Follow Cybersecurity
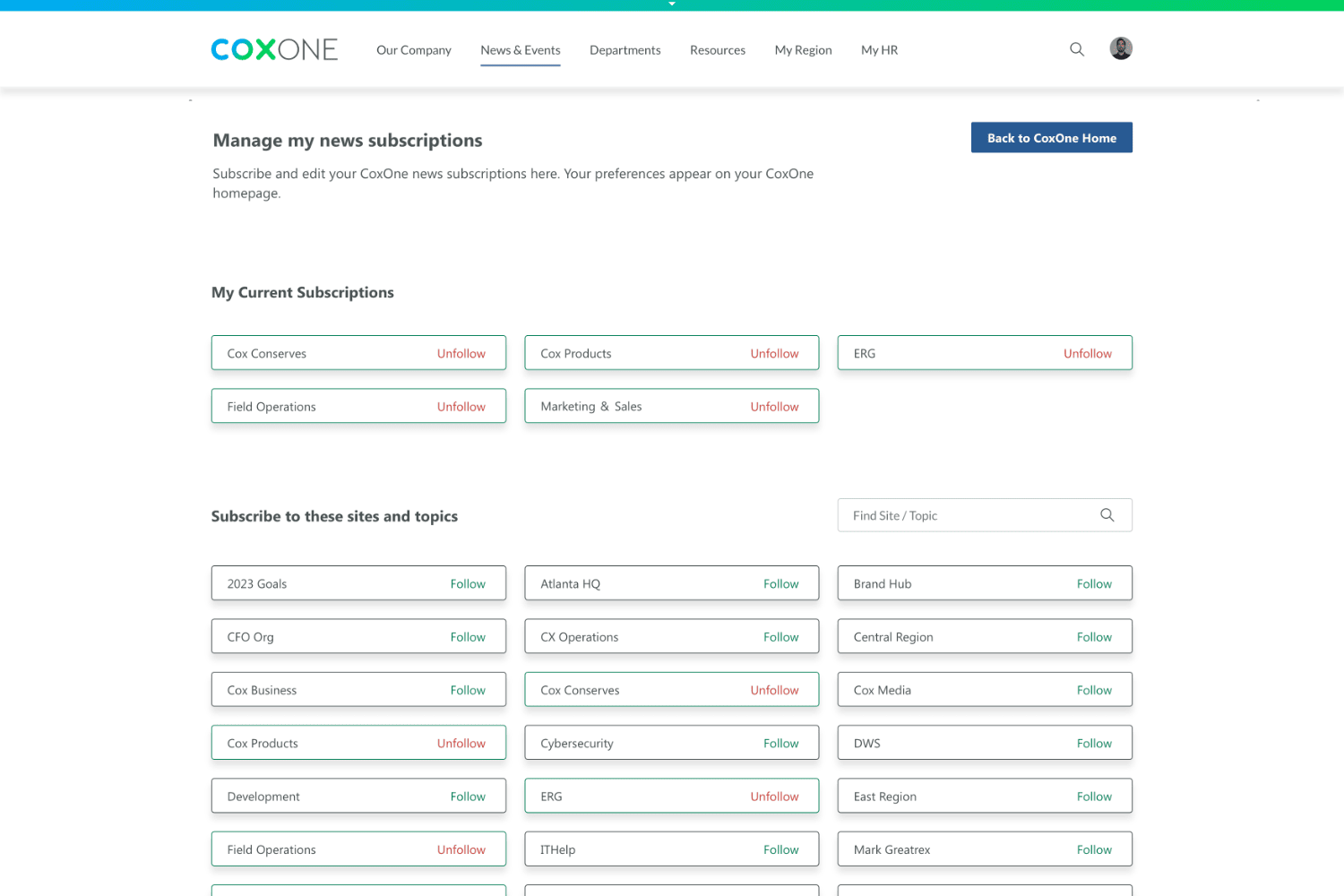 (781, 744)
